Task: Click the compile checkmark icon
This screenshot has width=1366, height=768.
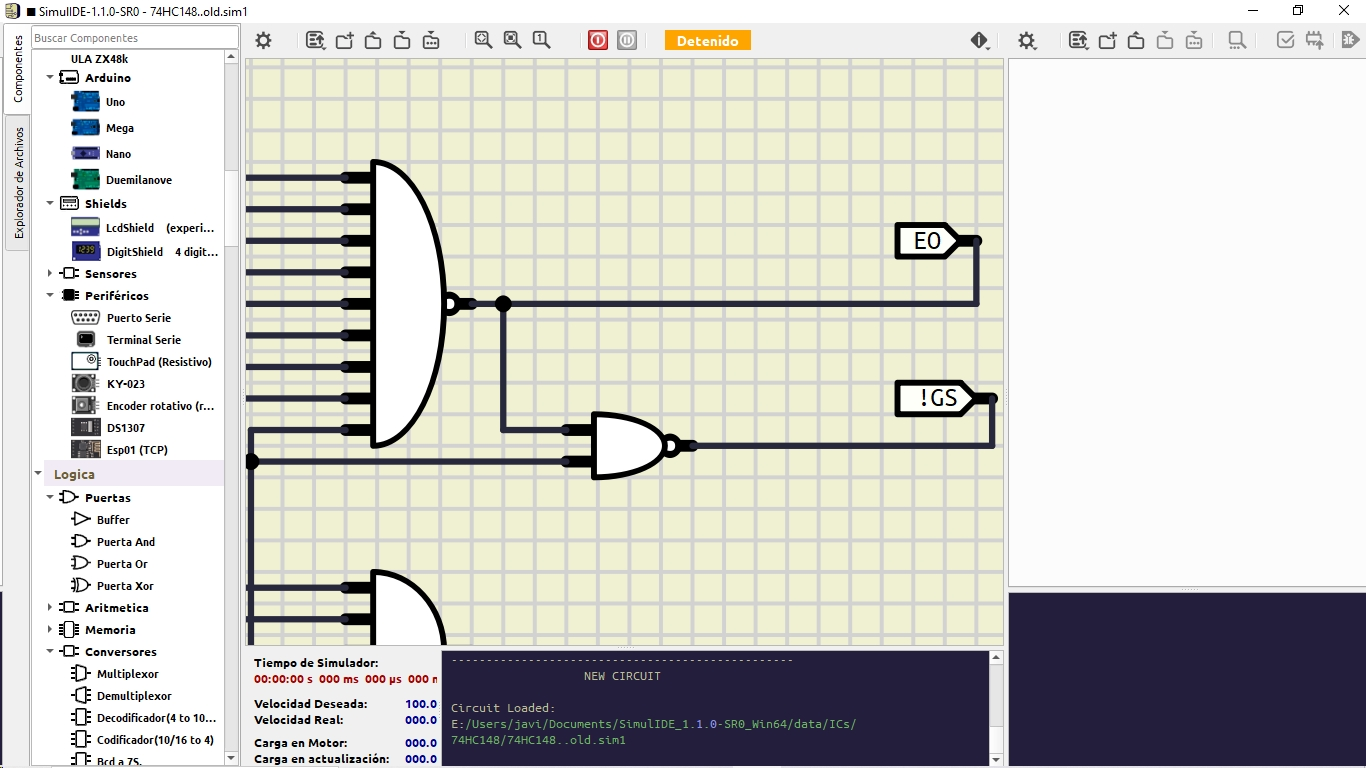Action: [x=1286, y=41]
